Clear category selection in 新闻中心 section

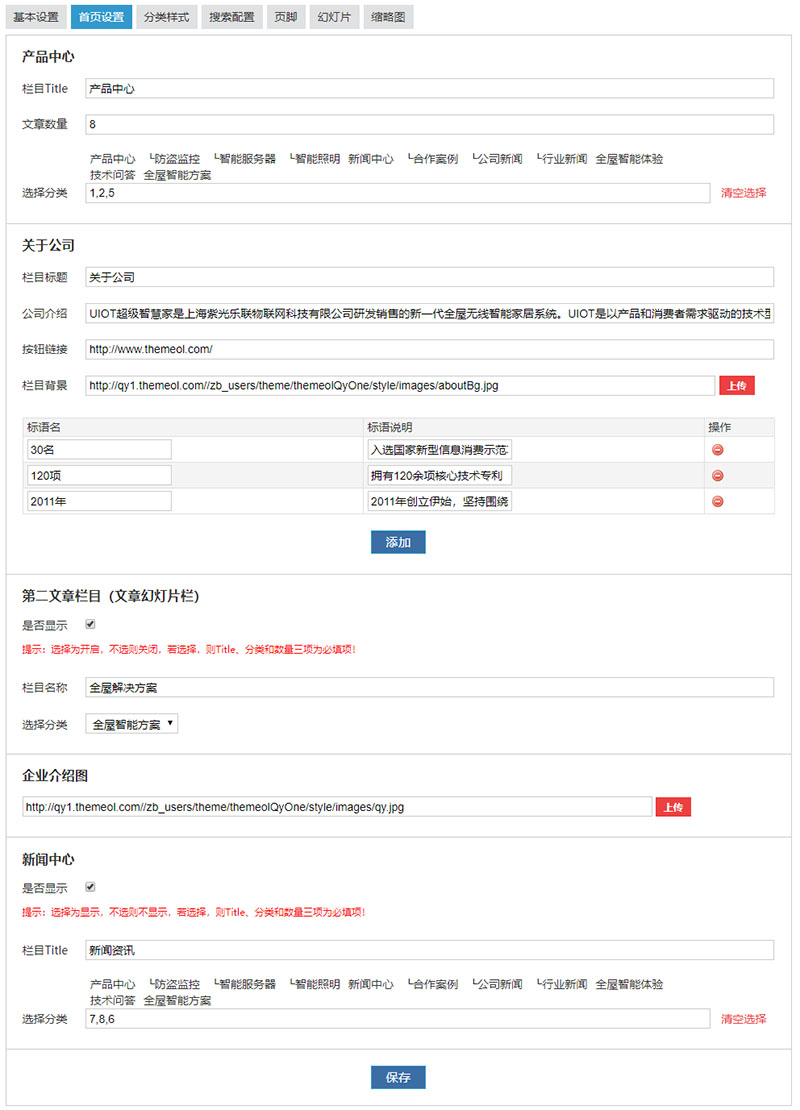[743, 1019]
